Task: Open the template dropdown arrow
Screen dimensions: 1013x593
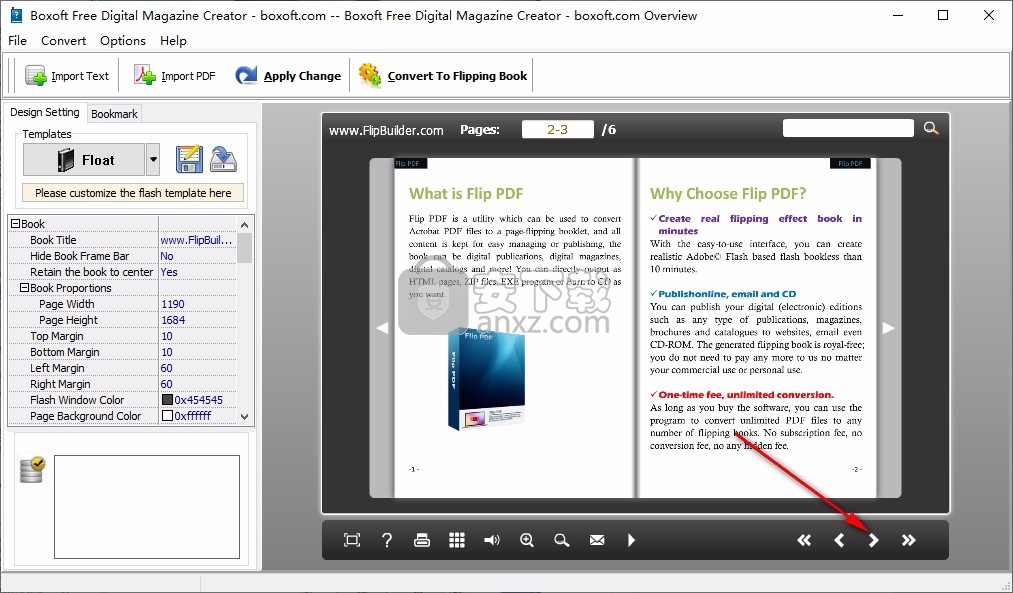Action: pos(153,160)
